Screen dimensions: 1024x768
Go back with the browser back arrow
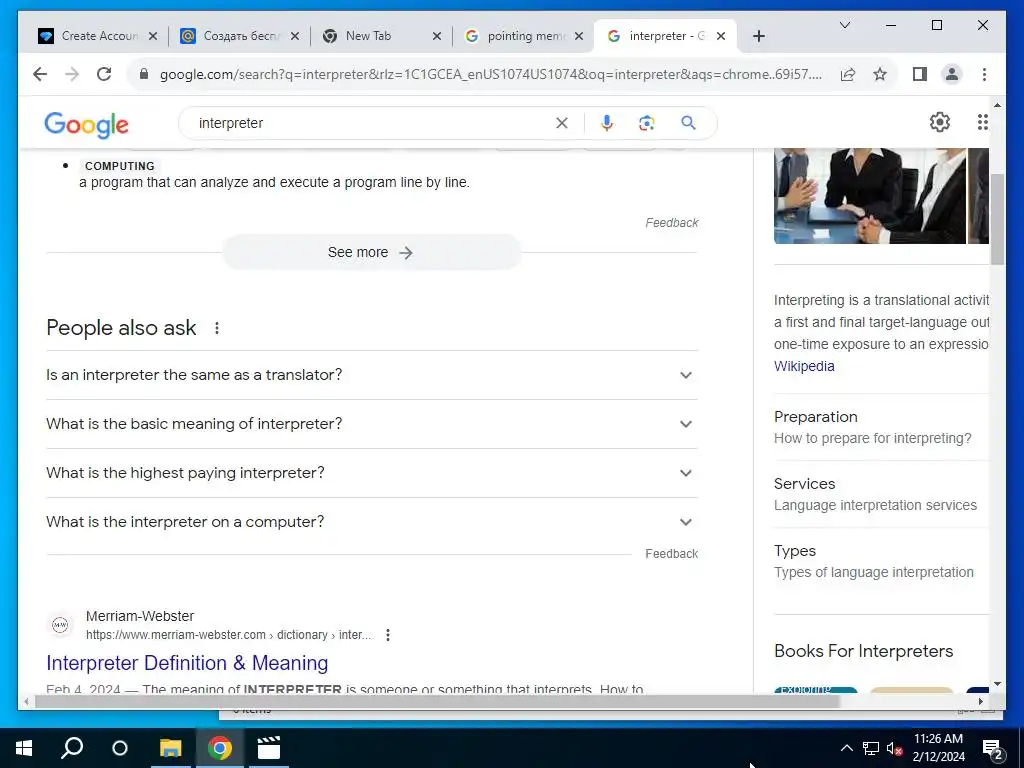click(40, 74)
